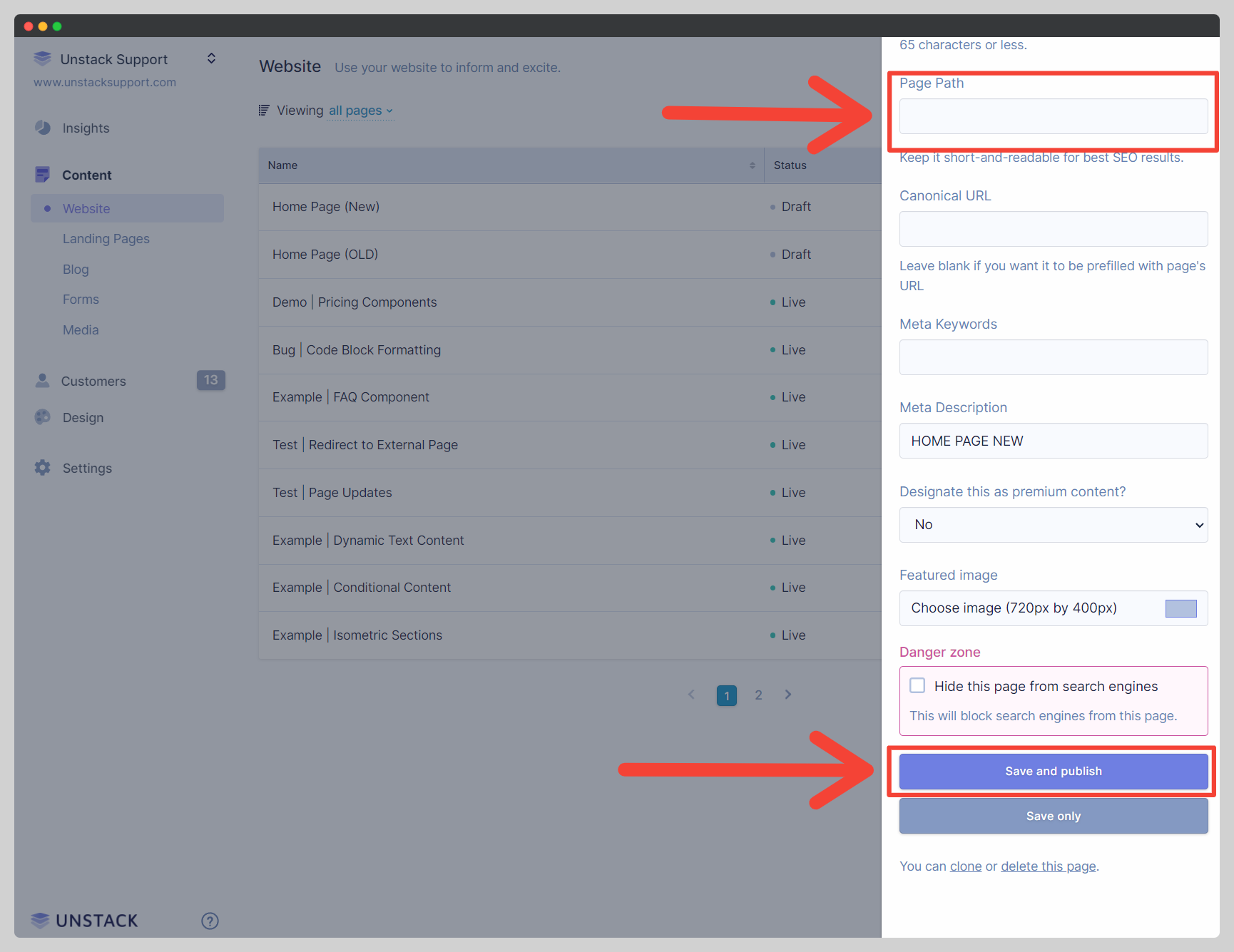
Task: Click the Unstack Support layers icon
Action: click(x=43, y=58)
